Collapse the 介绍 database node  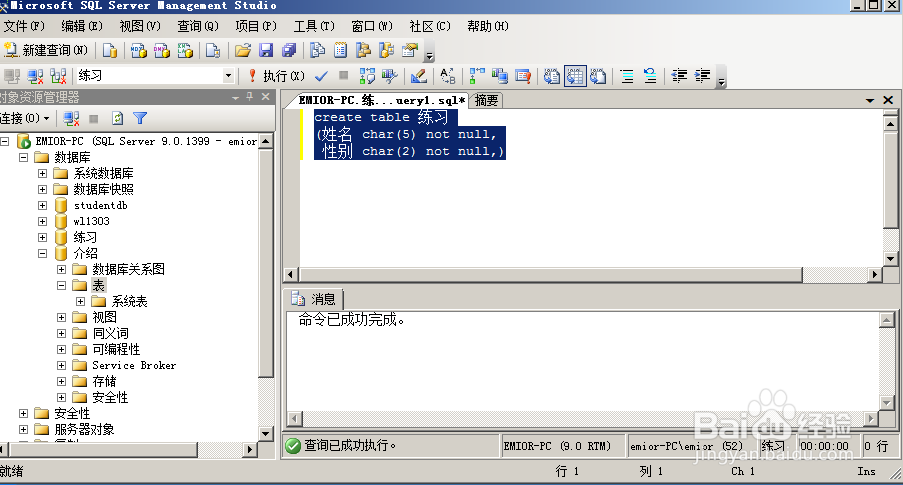coord(42,253)
